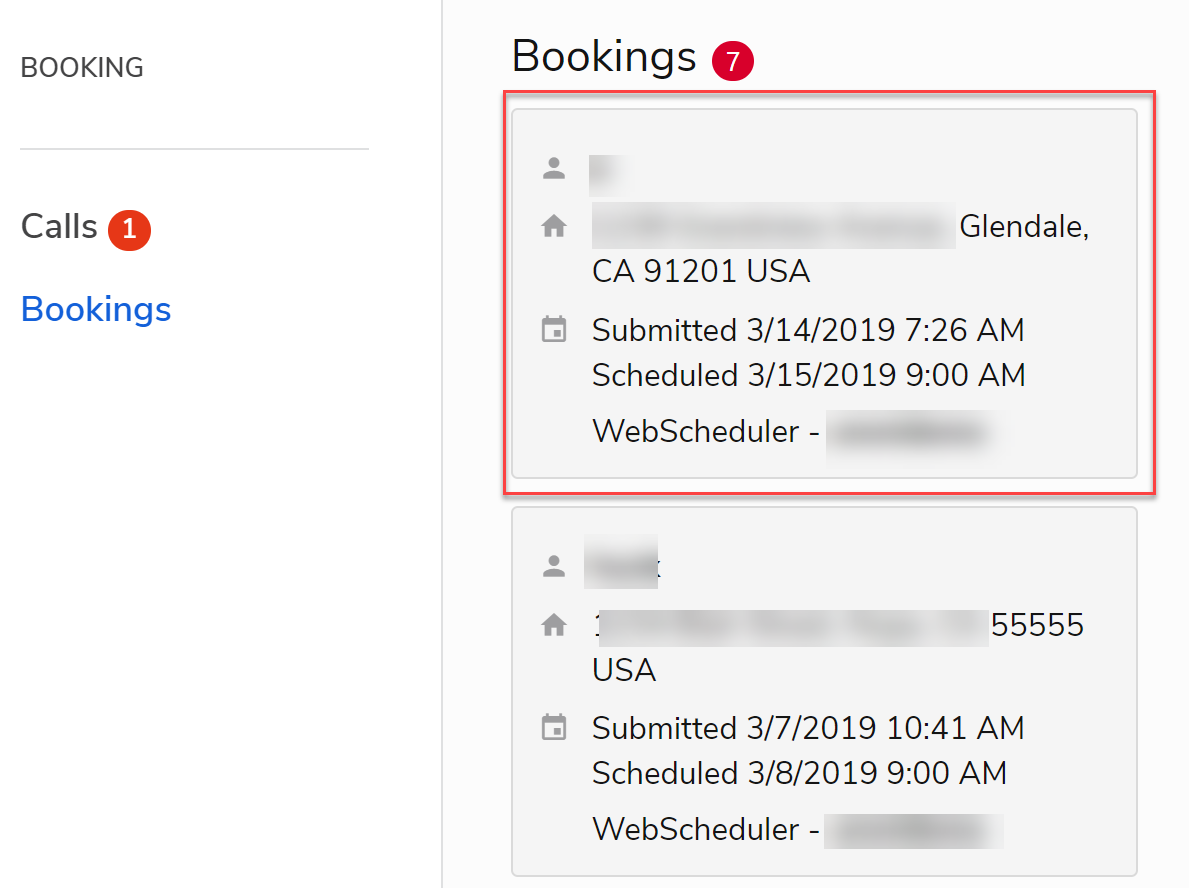Screen dimensions: 1189x888
Task: Select Bookings in the left sidebar
Action: click(96, 309)
